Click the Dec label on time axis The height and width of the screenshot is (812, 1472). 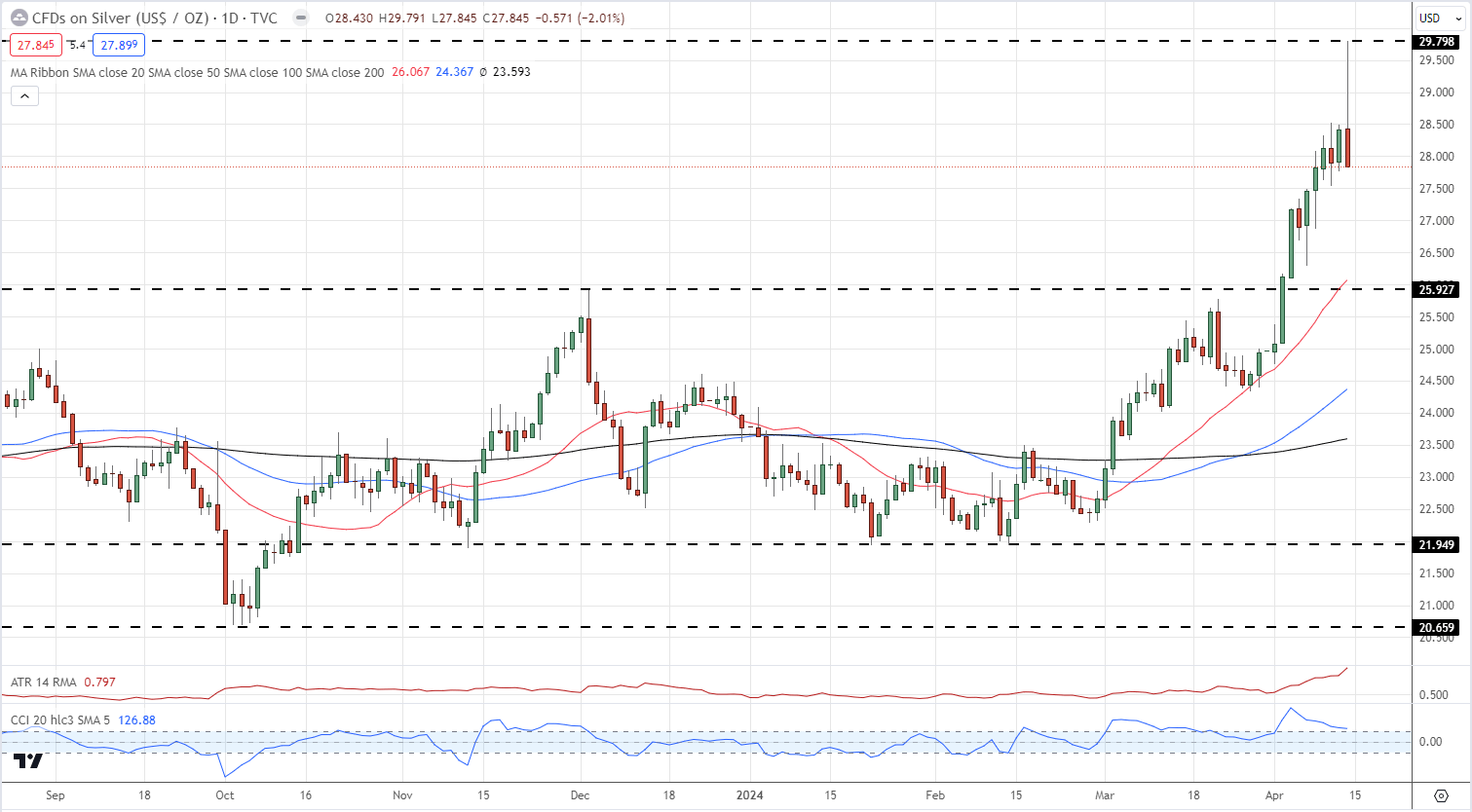(x=580, y=795)
